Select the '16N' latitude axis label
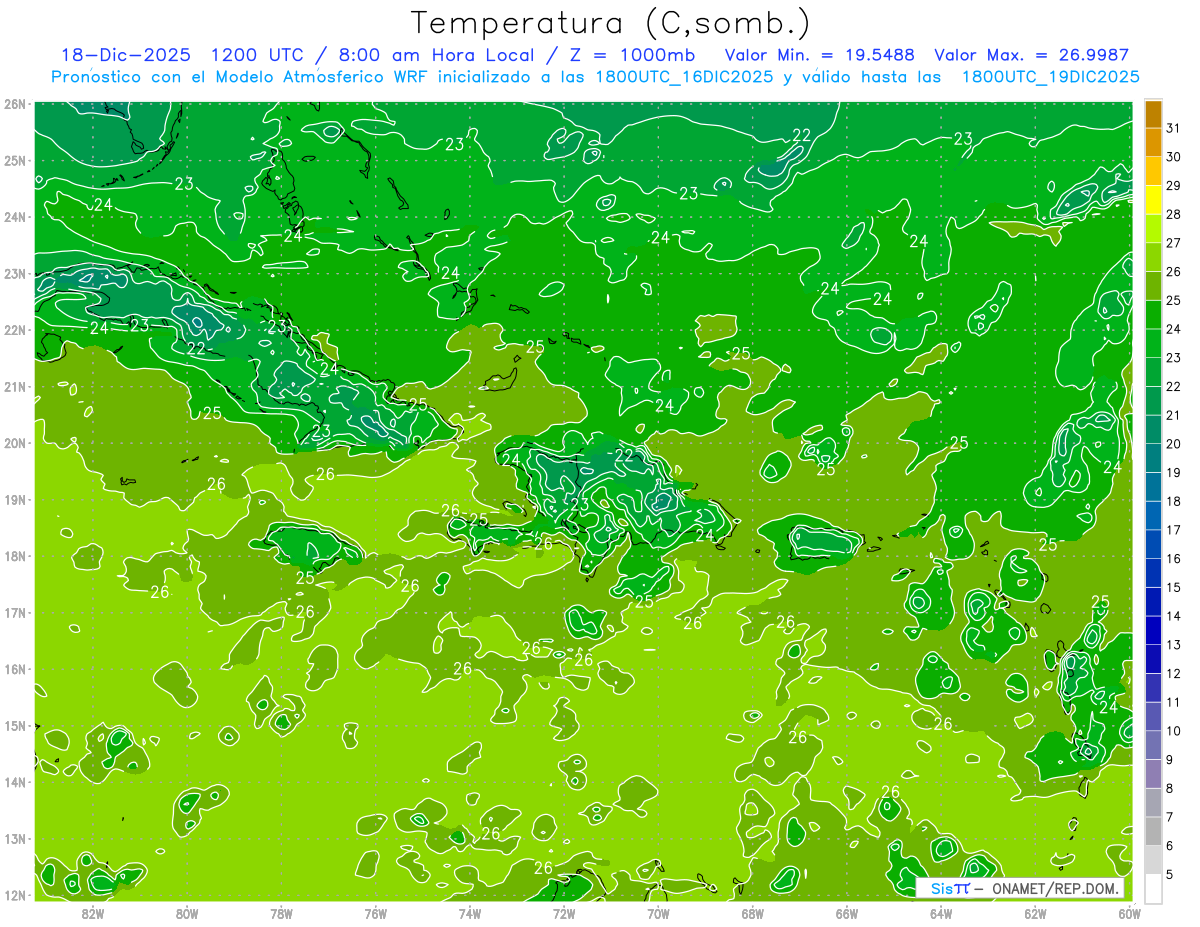Image resolution: width=1200 pixels, height=927 pixels. [16, 669]
